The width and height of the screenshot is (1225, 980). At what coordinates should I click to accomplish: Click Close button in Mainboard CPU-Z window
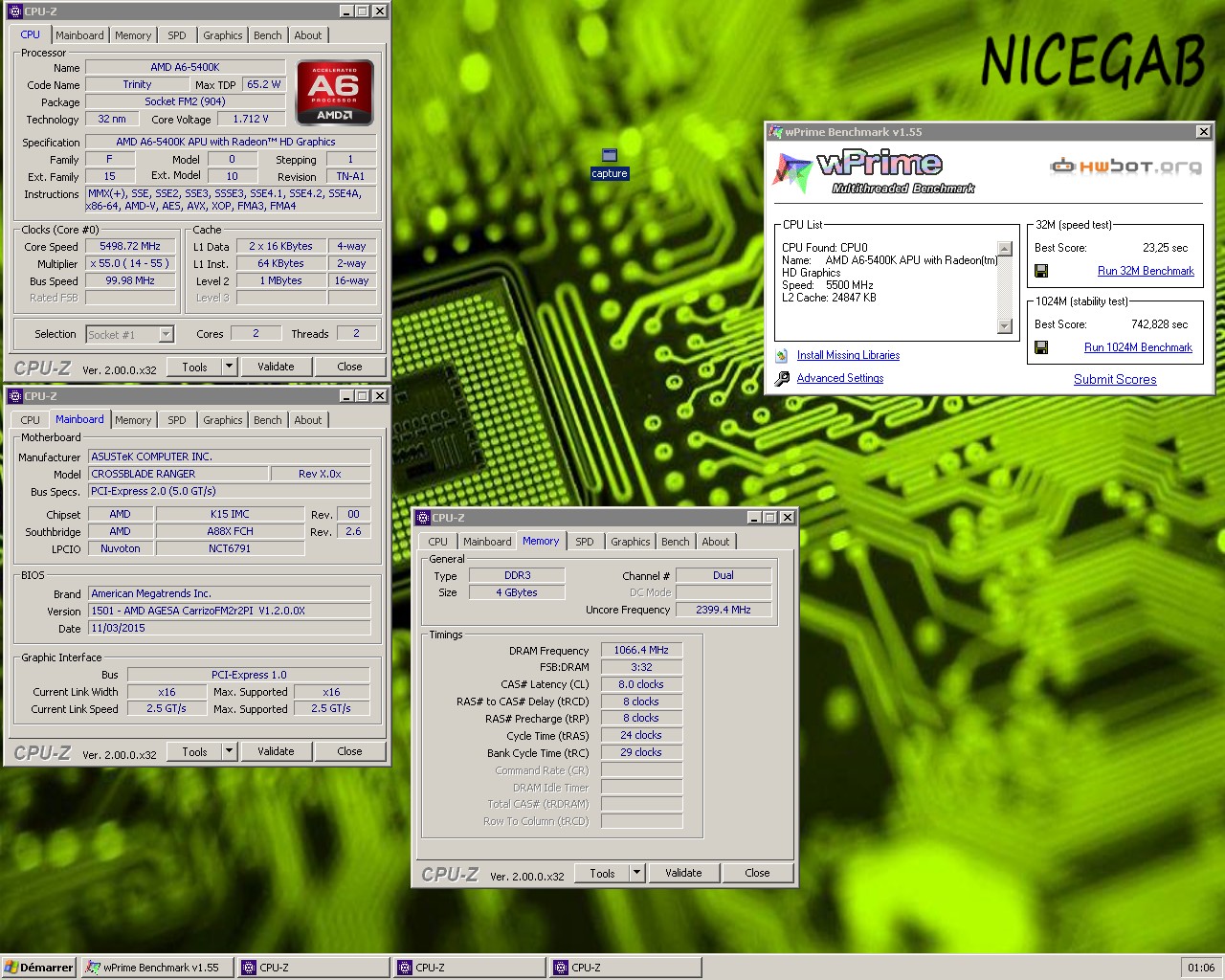coord(349,751)
